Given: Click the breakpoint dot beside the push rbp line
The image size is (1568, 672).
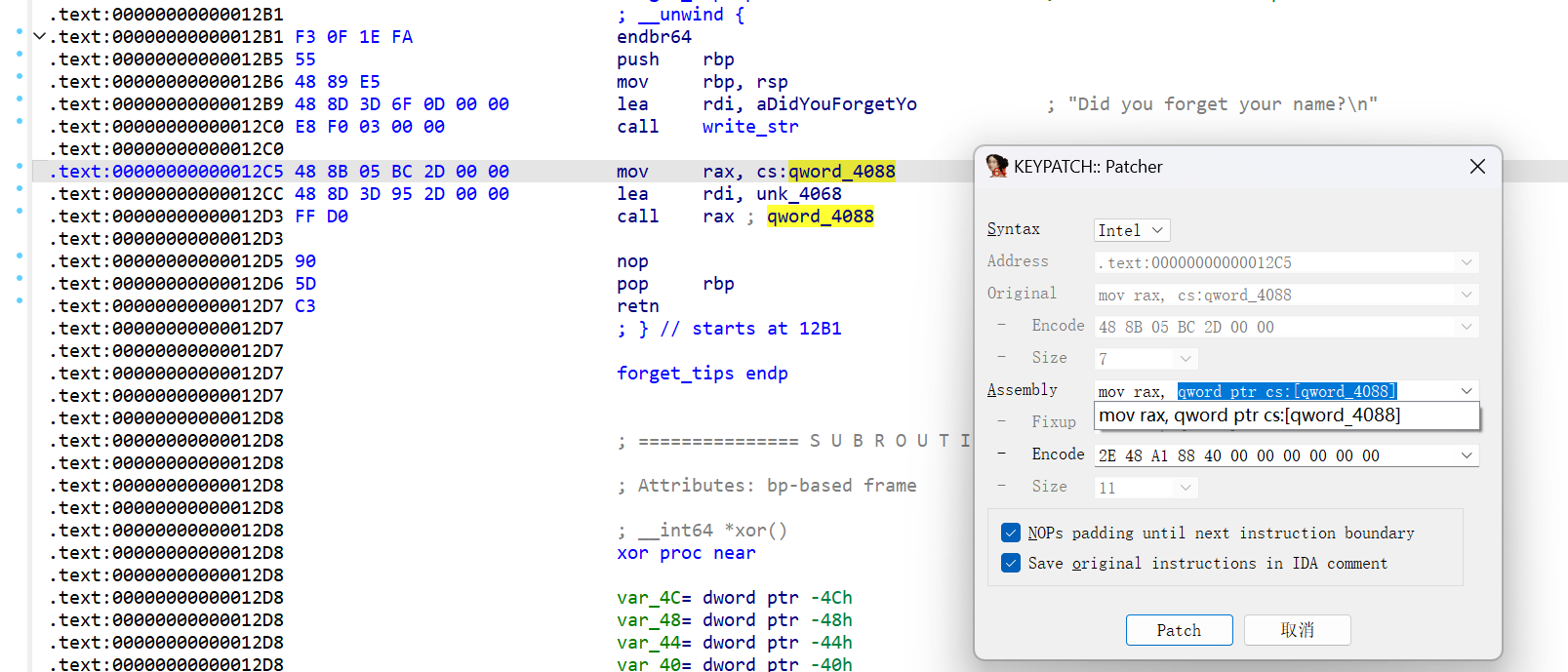Looking at the screenshot, I should [20, 54].
